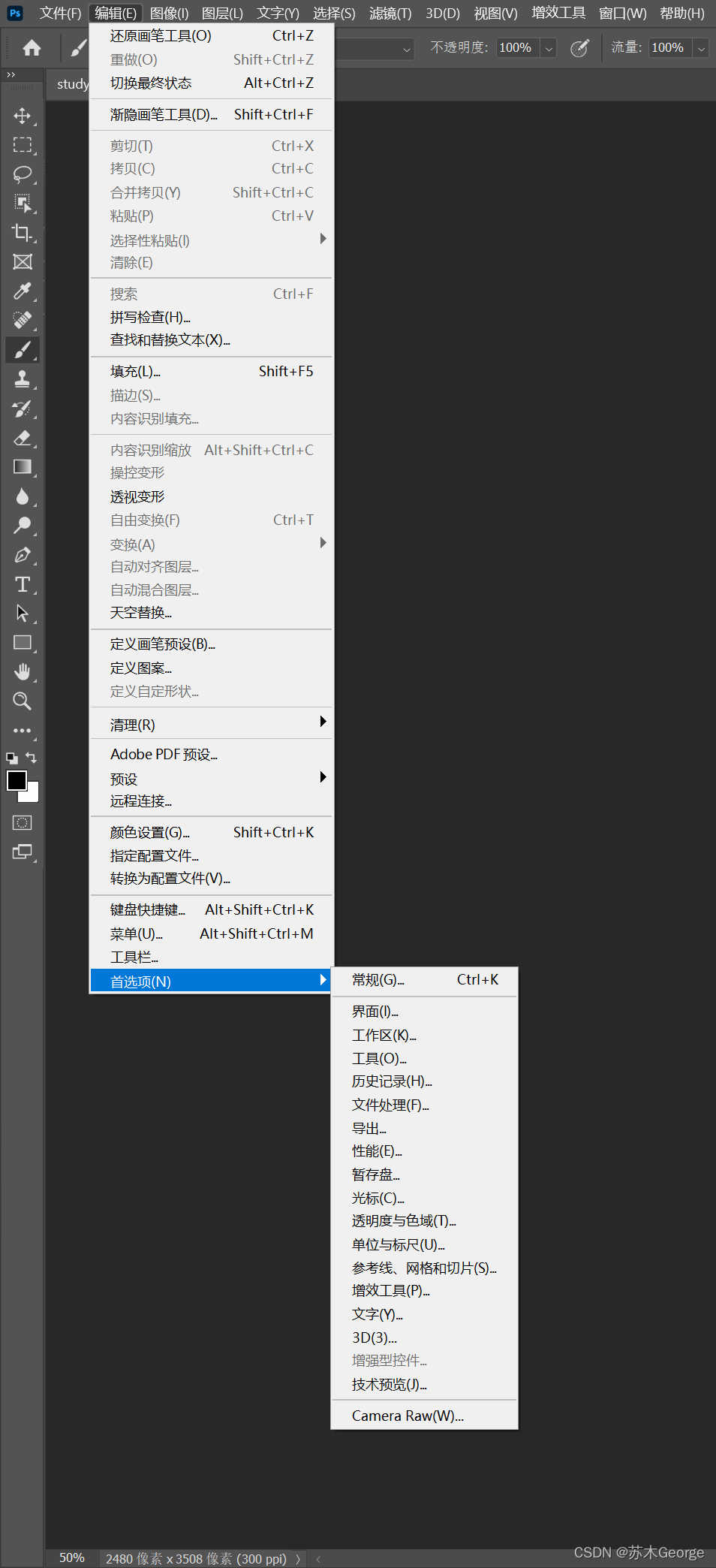716x1568 pixels.
Task: Expand the collapsed toolbar double-arrow
Action: [x=11, y=75]
